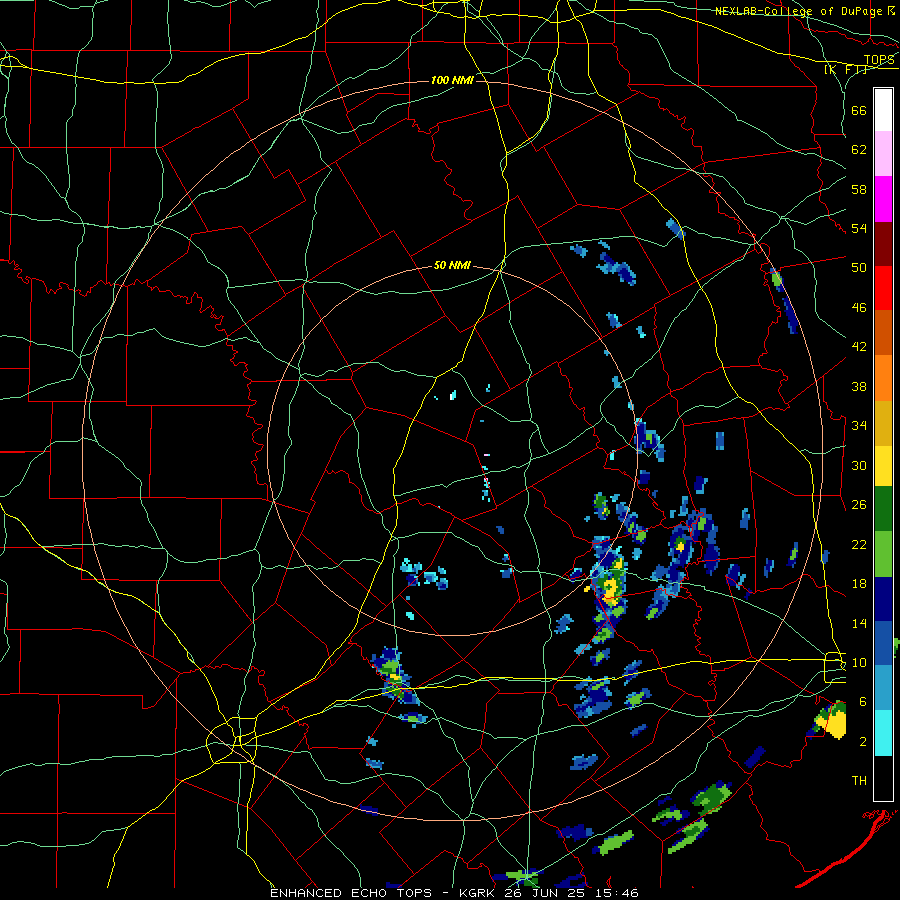Screen dimensions: 900x900
Task: Select the 38 legend number
Action: coord(859,386)
